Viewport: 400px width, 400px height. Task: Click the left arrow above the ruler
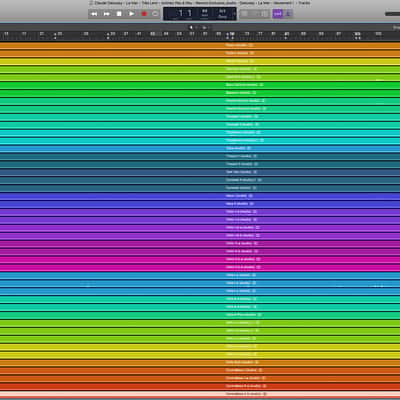coord(191,28)
